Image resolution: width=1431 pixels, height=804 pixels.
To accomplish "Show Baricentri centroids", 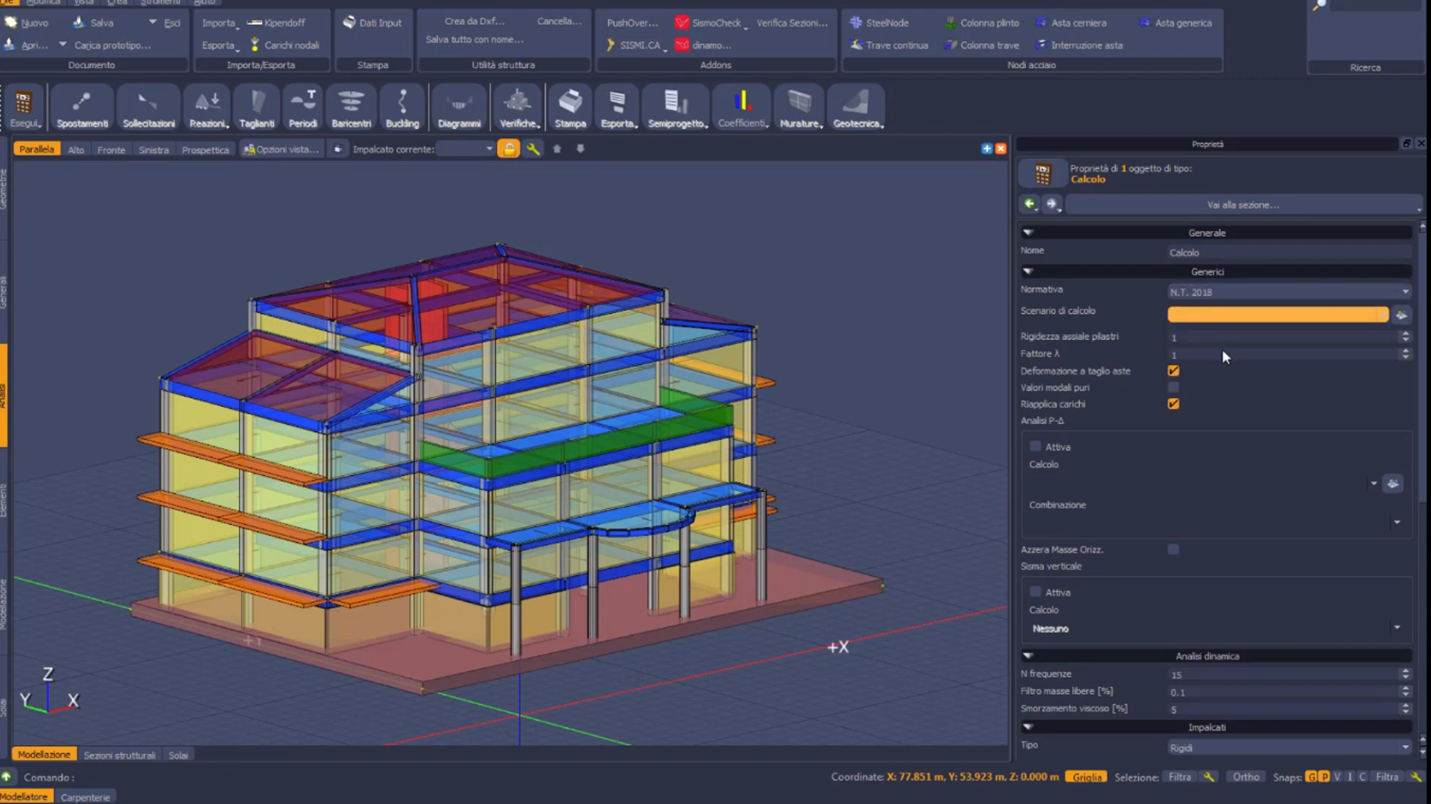I will (351, 108).
